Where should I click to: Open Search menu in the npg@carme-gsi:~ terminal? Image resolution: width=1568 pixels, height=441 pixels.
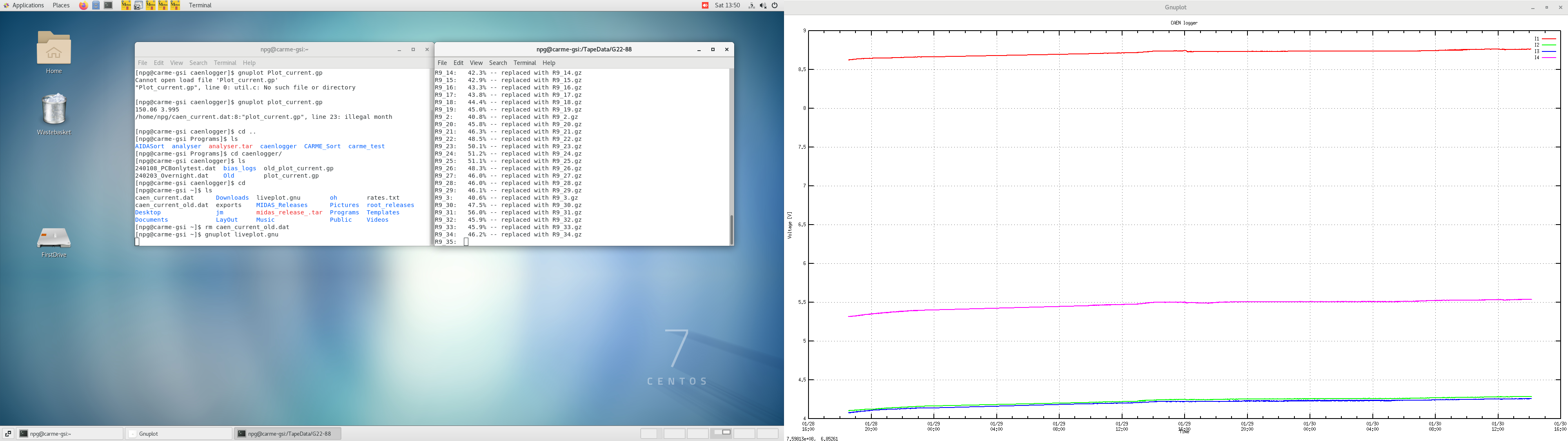click(198, 63)
